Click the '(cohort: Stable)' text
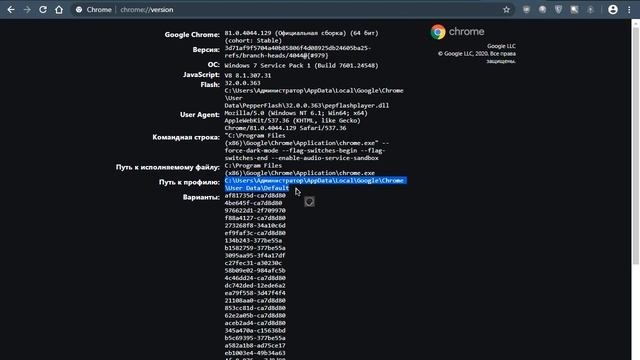 (x=253, y=40)
